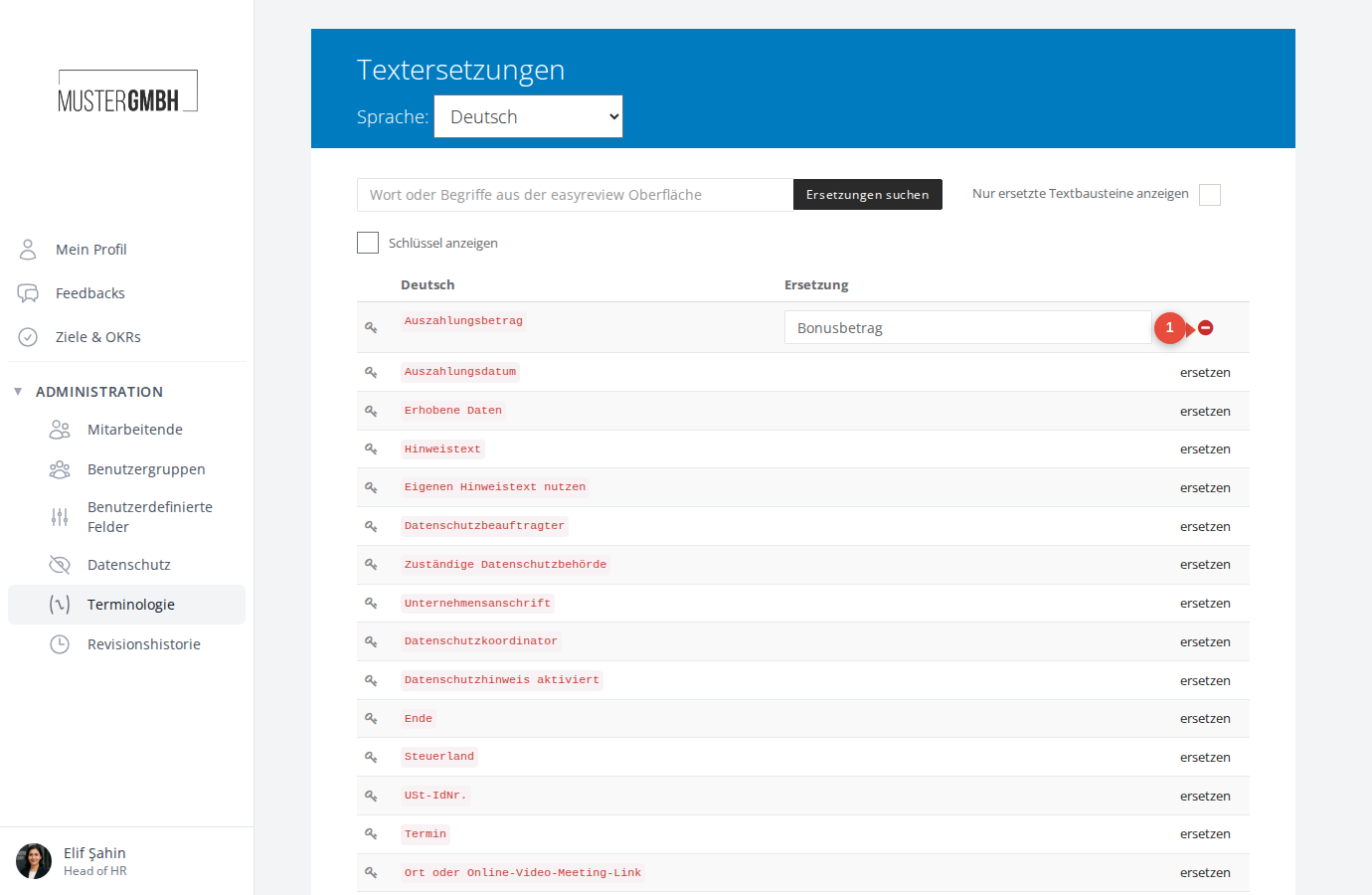Click the key icon beside Datenschutzbeauftragter
This screenshot has height=895, width=1372.
coord(371,526)
